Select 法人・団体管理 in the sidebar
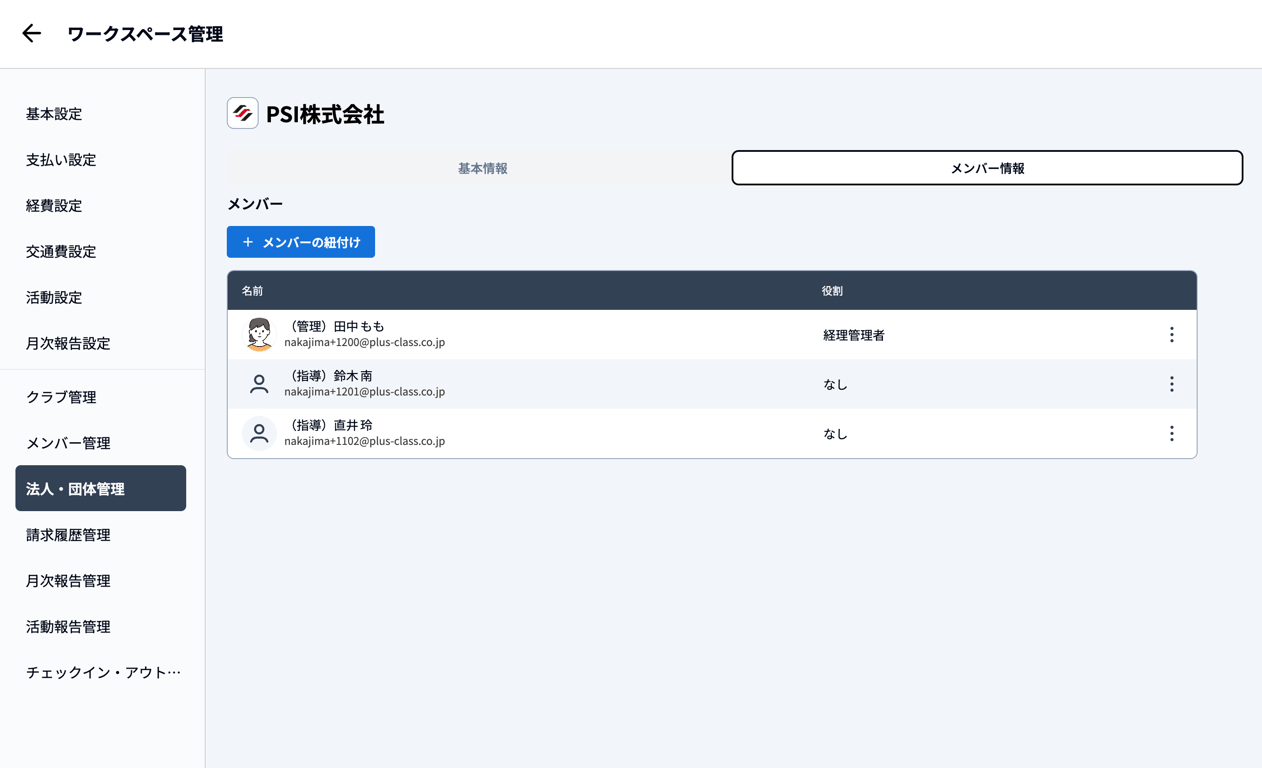 pyautogui.click(x=100, y=489)
